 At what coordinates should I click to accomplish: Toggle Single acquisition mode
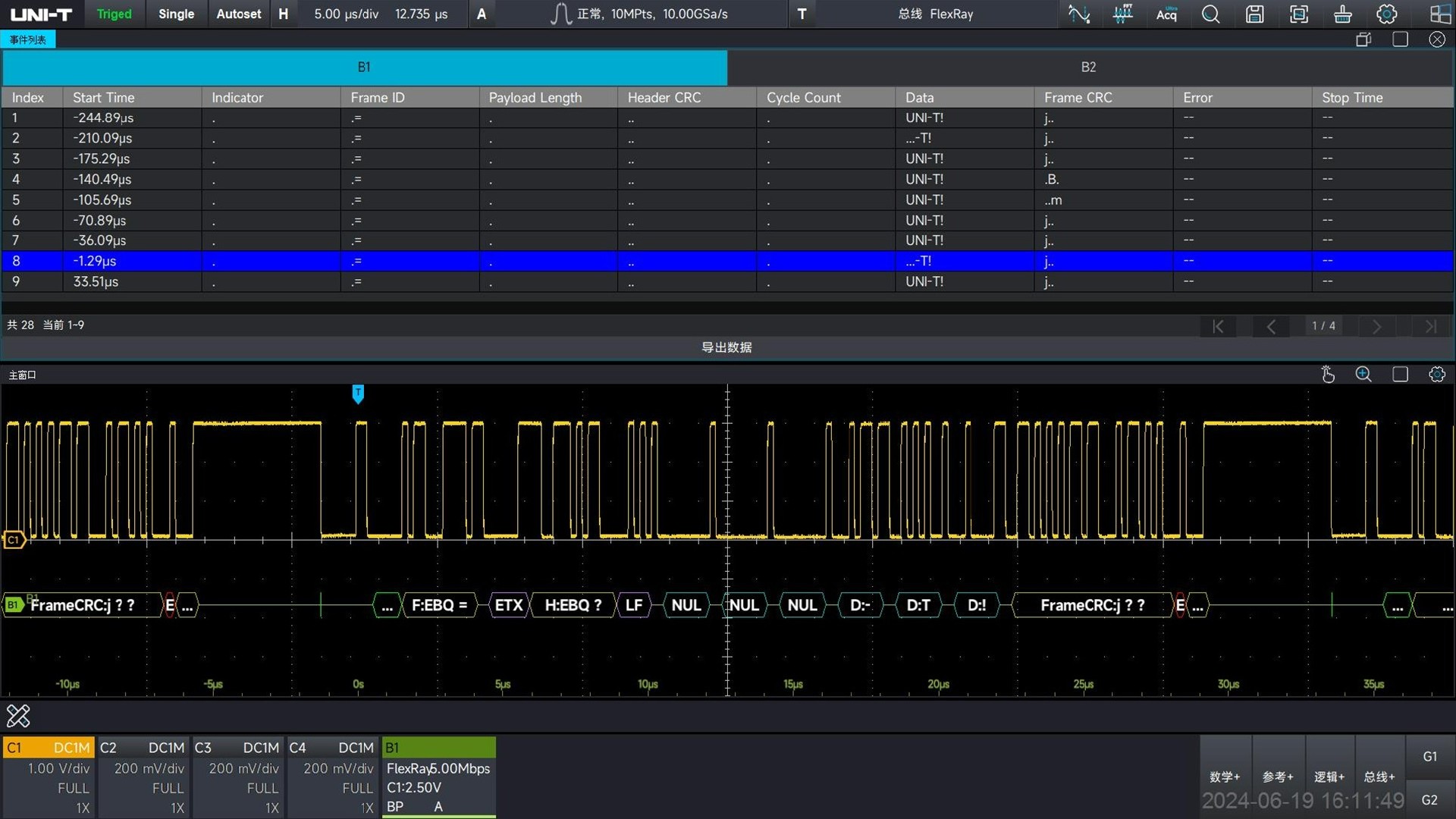point(176,14)
